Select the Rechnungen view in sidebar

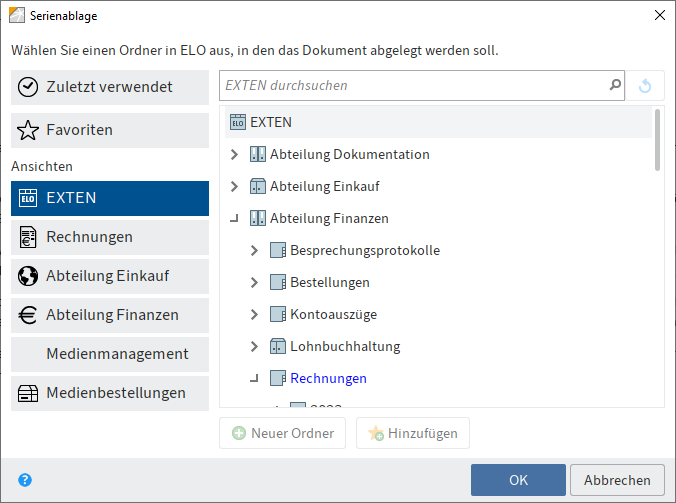(x=110, y=237)
